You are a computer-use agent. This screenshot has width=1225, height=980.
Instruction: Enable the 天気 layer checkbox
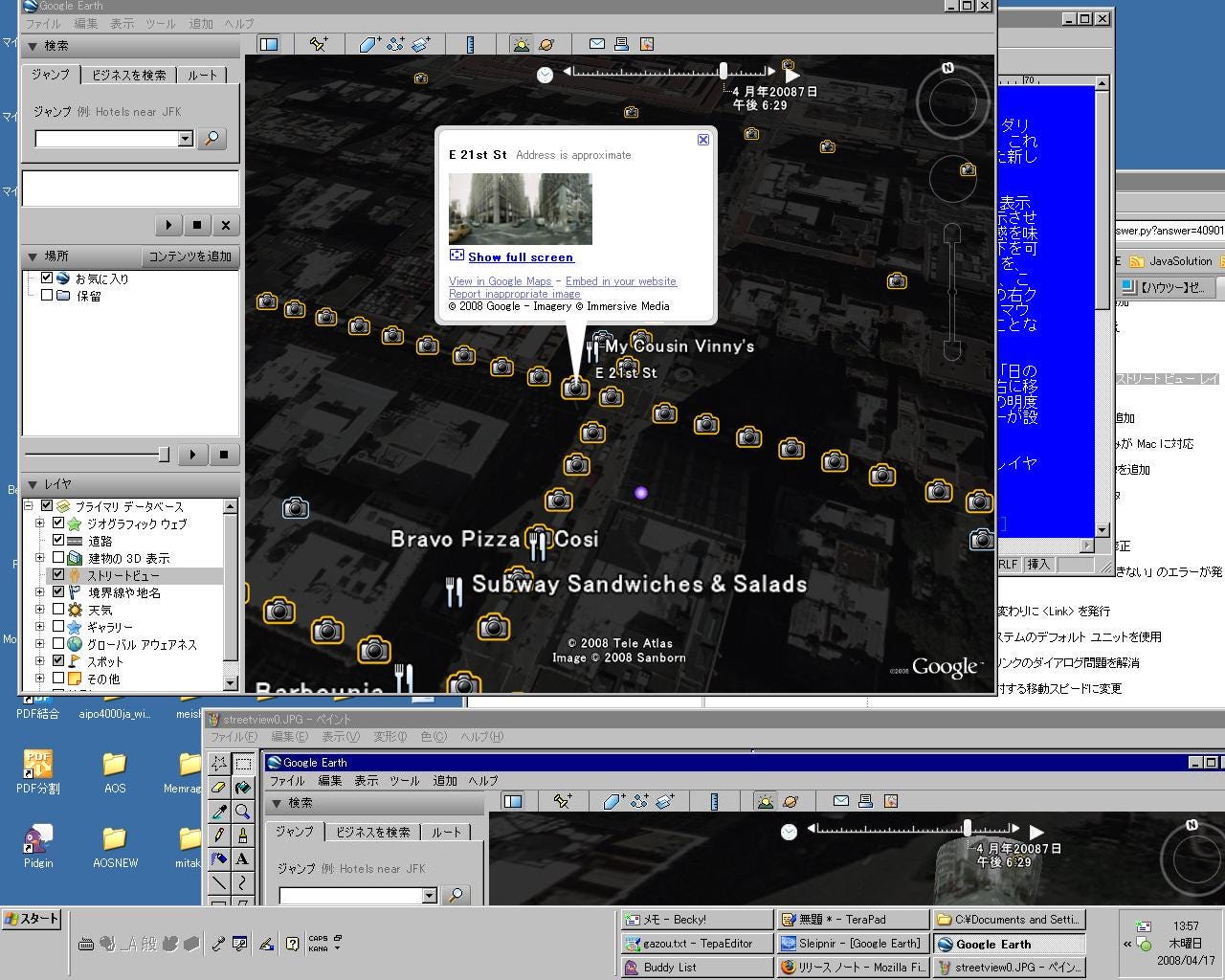click(58, 610)
